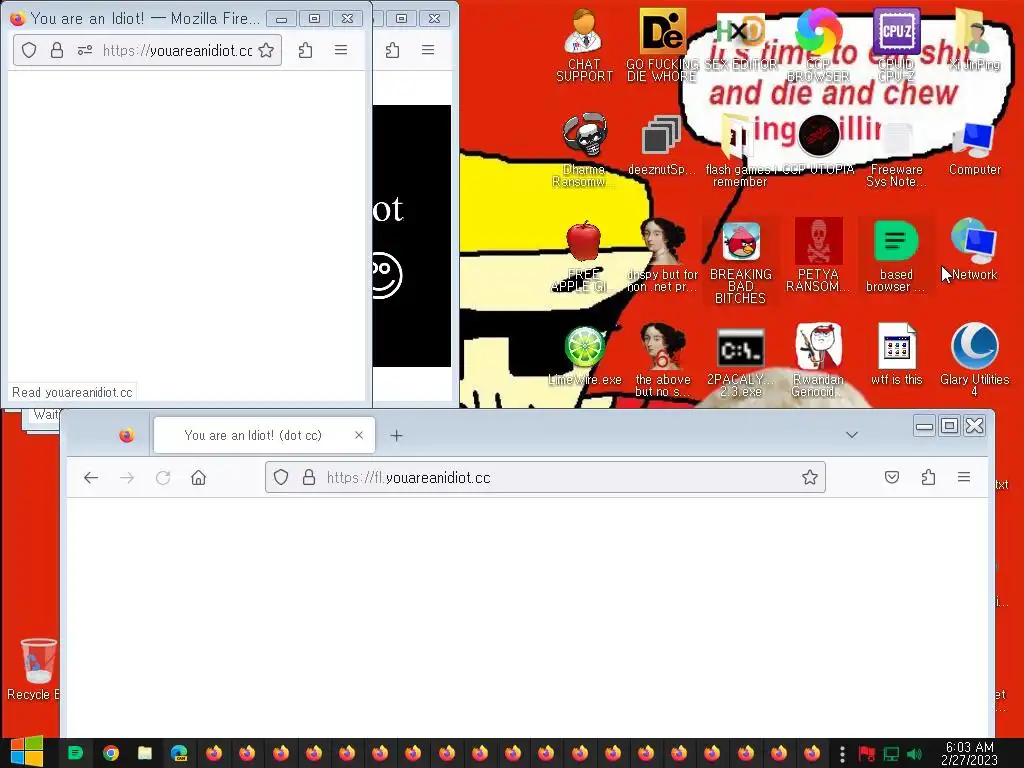Screen dimensions: 1024x768
Task: Open the hamburger menu in bottom Firefox window
Action: point(964,477)
